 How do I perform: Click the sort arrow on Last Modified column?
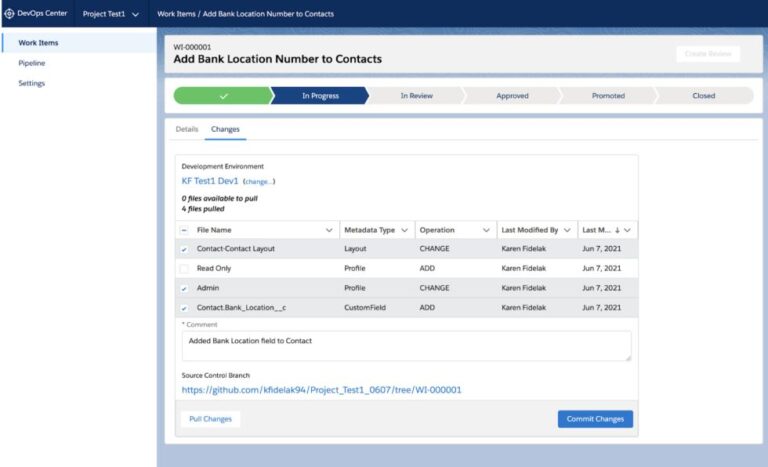617,230
